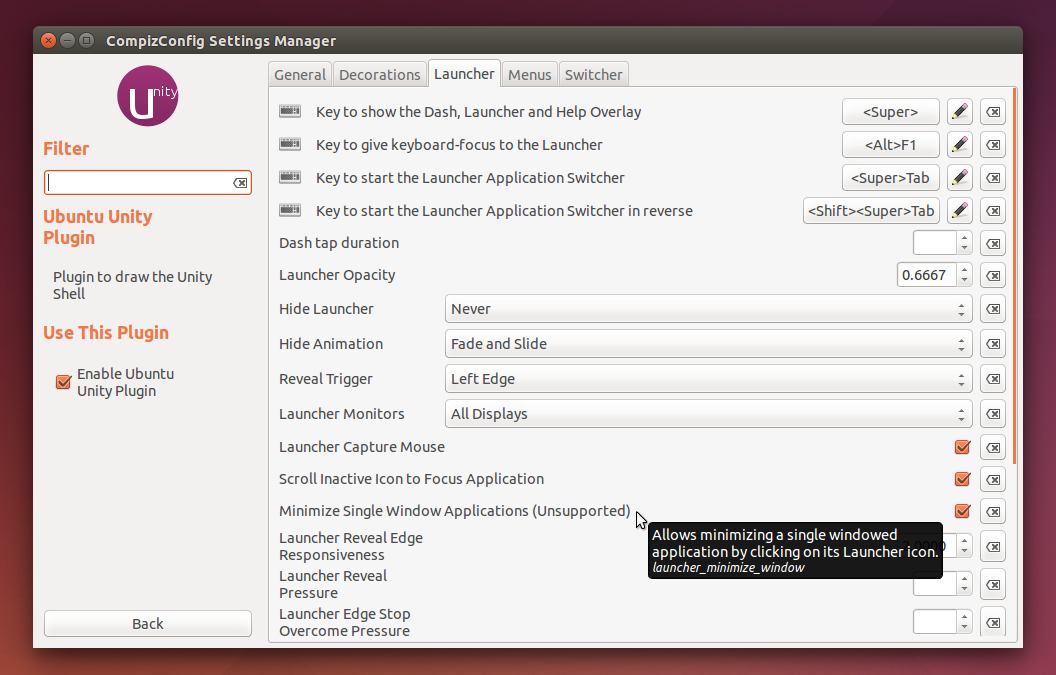Image resolution: width=1056 pixels, height=675 pixels.
Task: Reset Launcher Reveal Pressure to default
Action: point(993,585)
